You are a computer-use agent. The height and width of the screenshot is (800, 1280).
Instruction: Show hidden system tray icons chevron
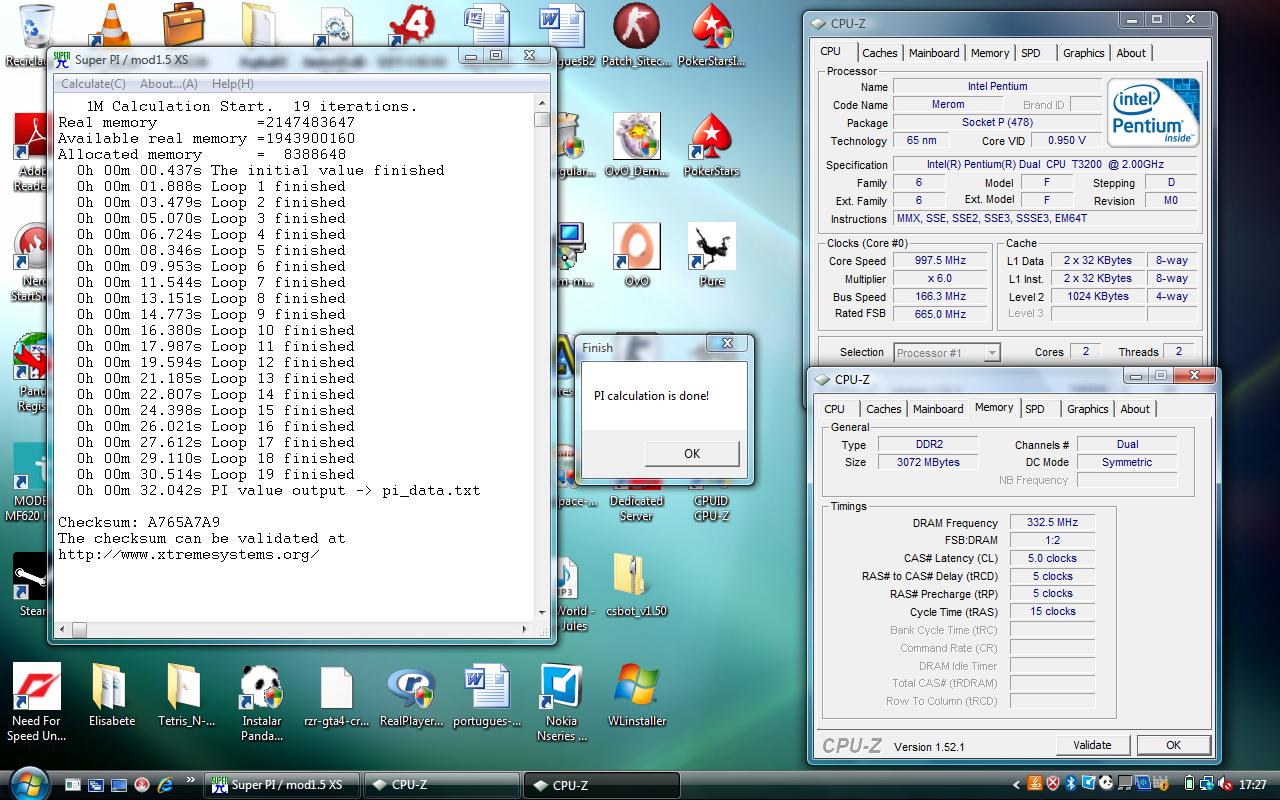point(1017,785)
